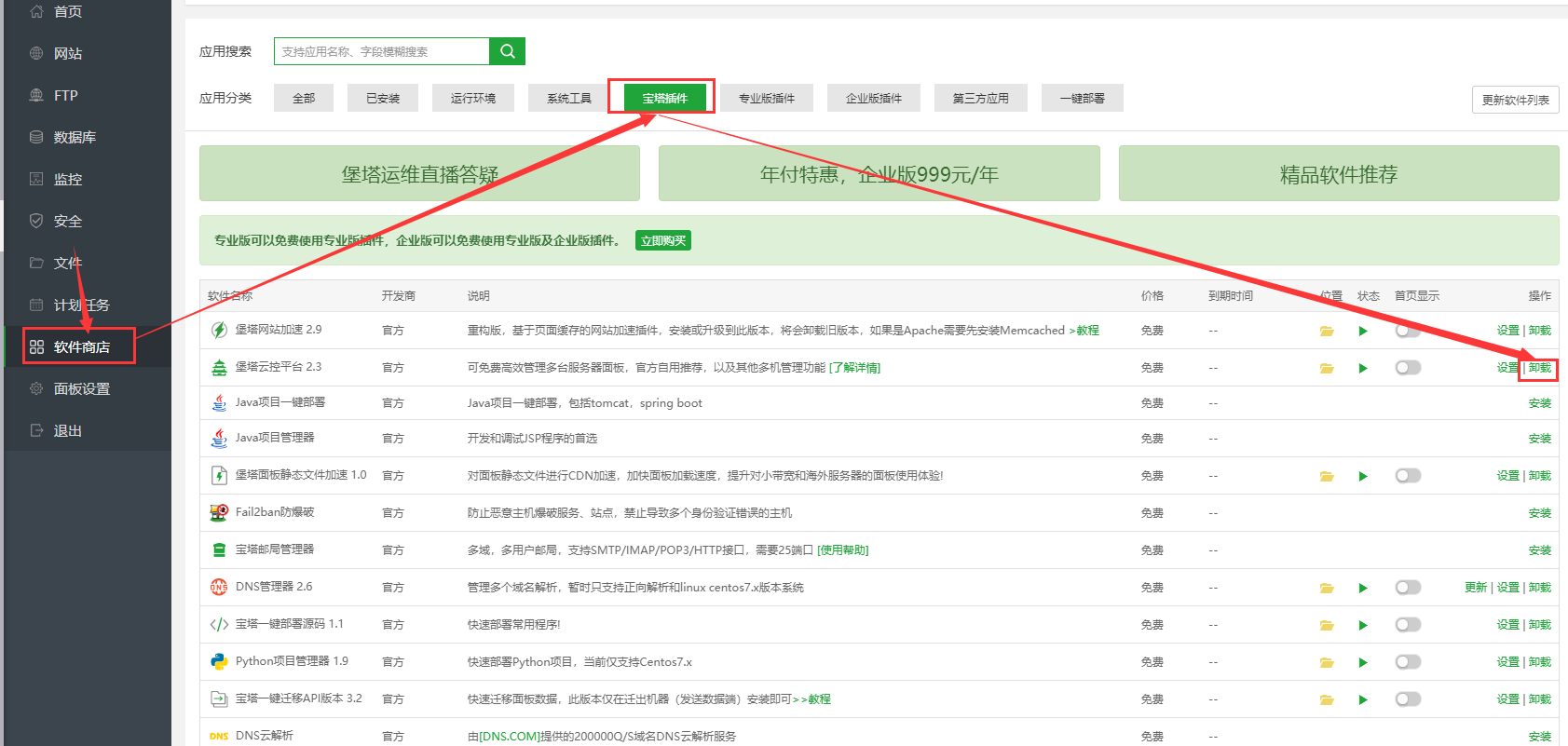Click the 应用搜索 input field
Screen dimensions: 1568x746
coord(381,51)
